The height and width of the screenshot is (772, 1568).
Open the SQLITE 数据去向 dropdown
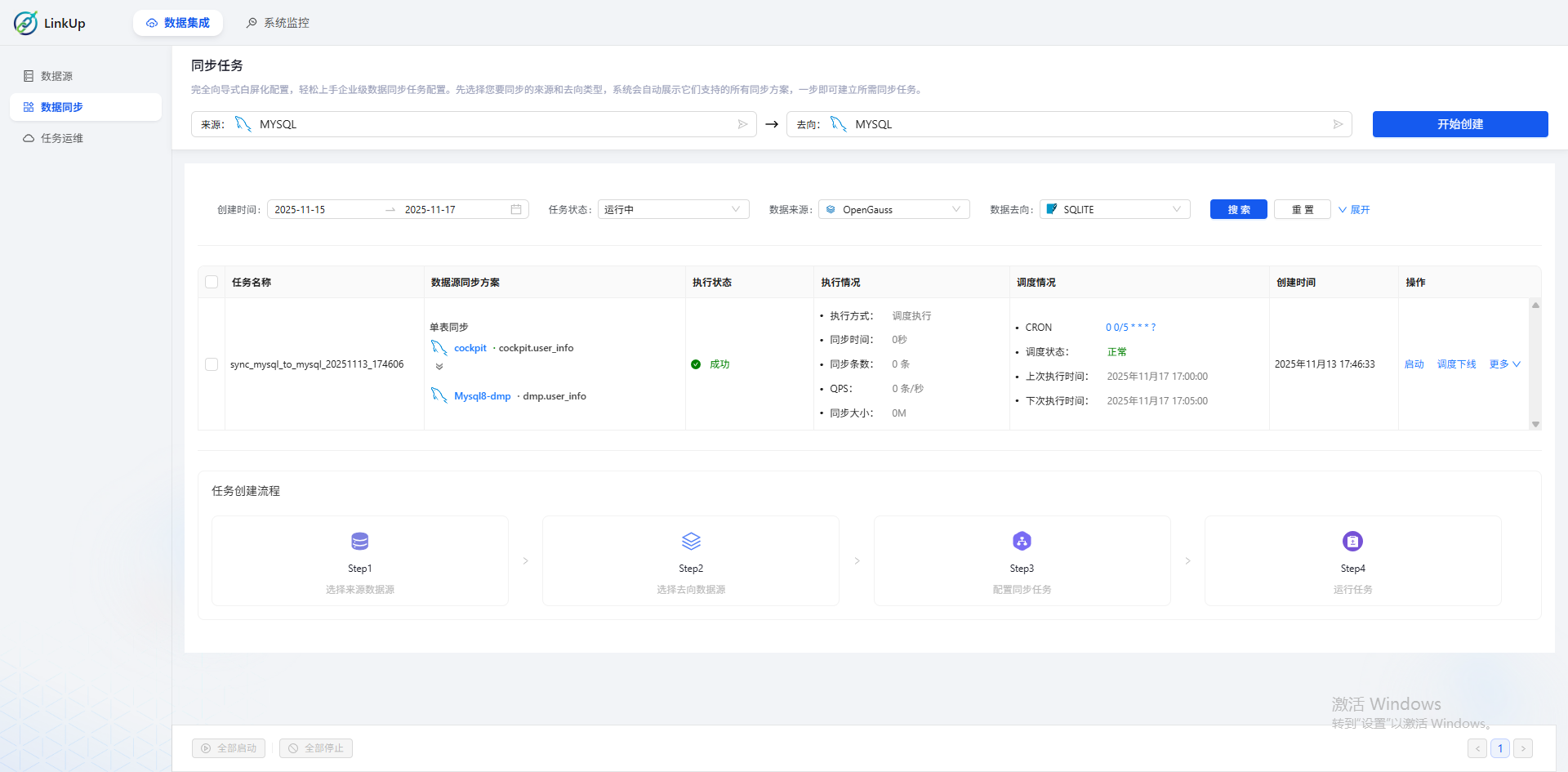(x=1114, y=209)
